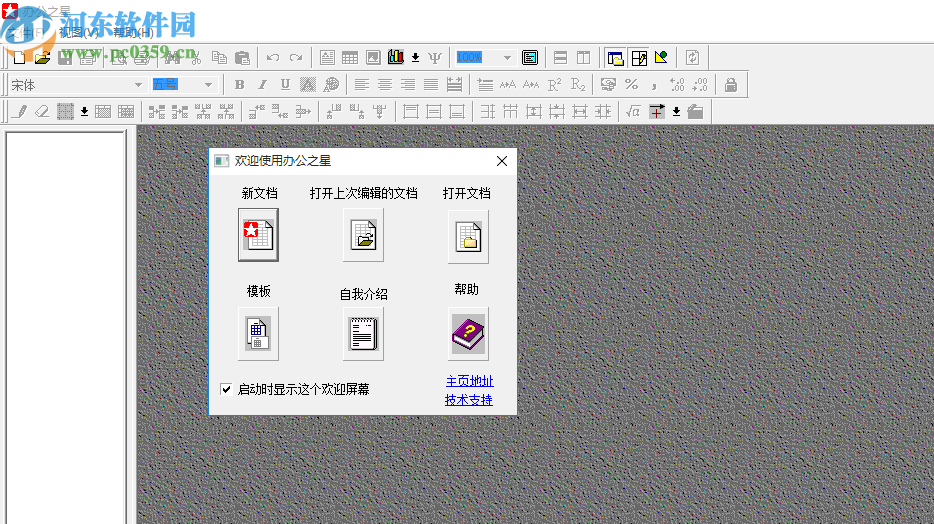Click the horizontal split window icon
This screenshot has width=934, height=524.
pyautogui.click(x=561, y=58)
